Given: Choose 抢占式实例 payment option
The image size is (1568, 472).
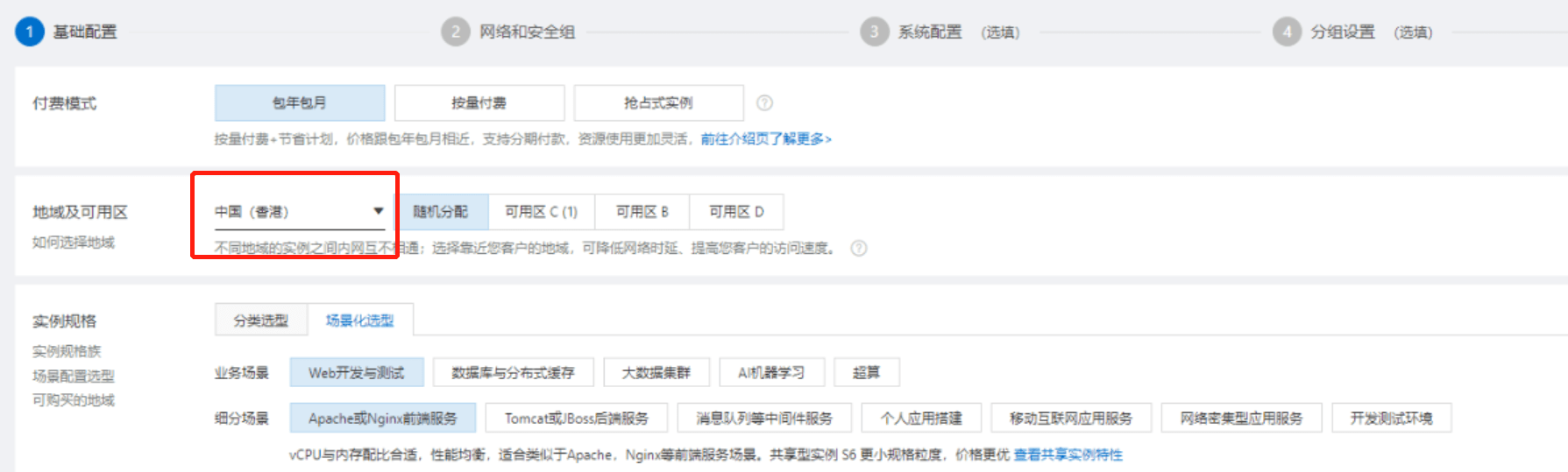Looking at the screenshot, I should 658,103.
